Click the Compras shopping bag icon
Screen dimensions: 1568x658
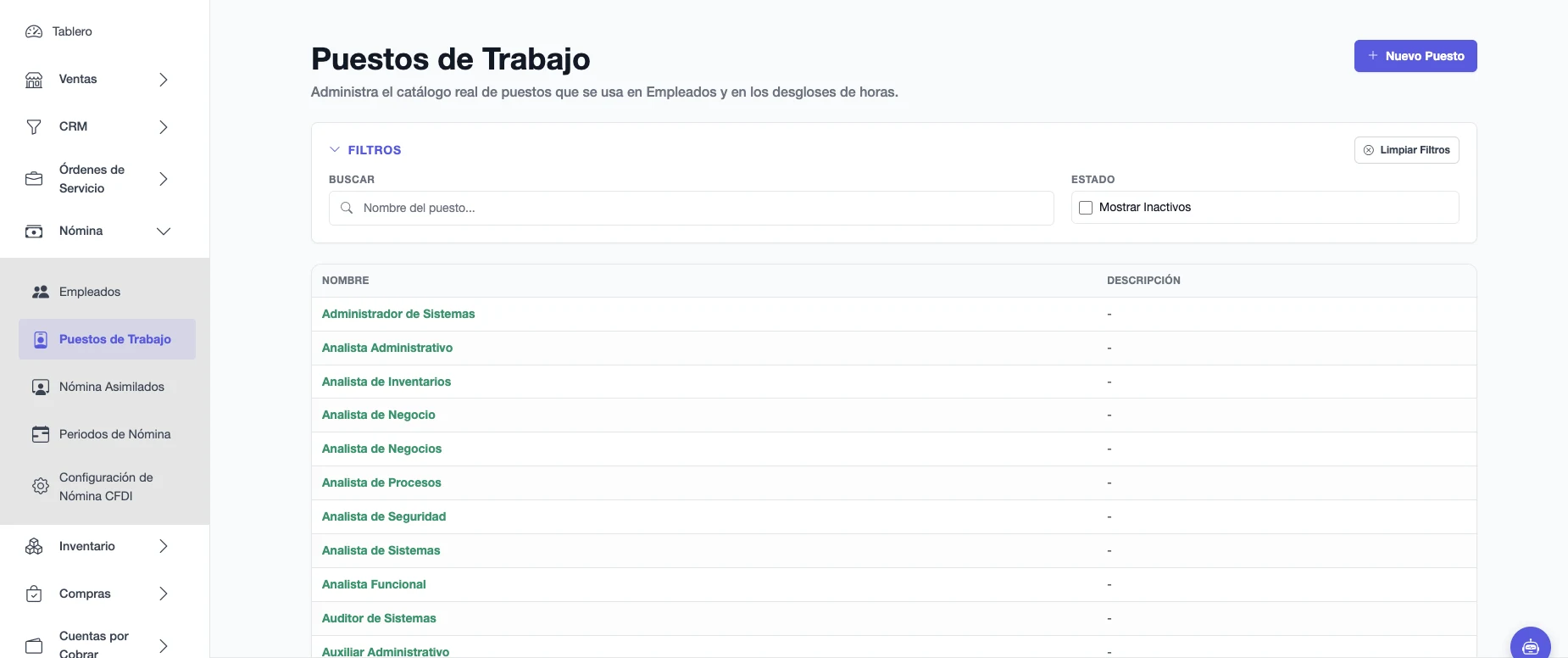(34, 594)
